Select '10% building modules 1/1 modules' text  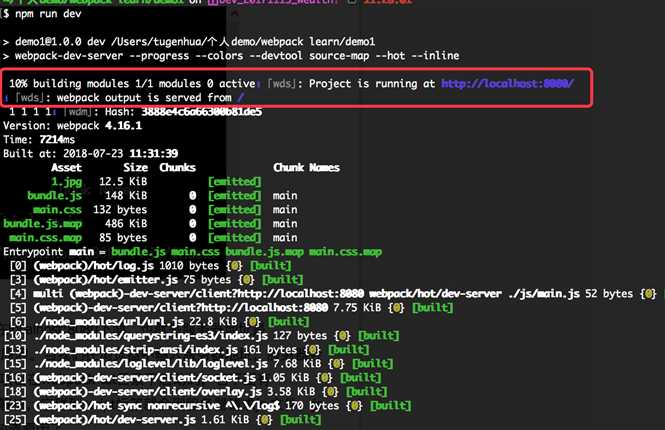[105, 84]
